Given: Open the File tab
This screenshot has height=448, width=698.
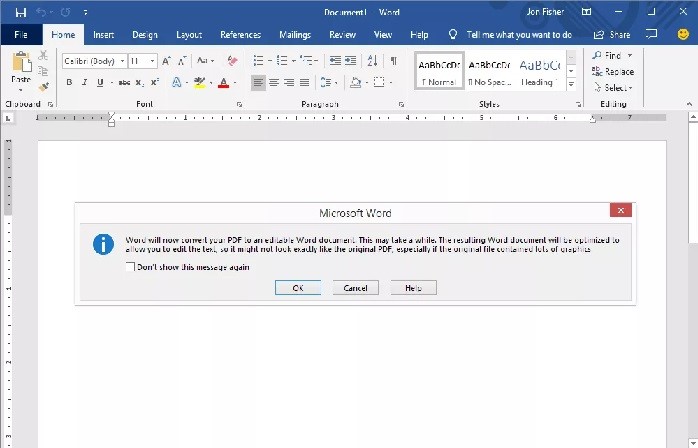Looking at the screenshot, I should [x=21, y=35].
